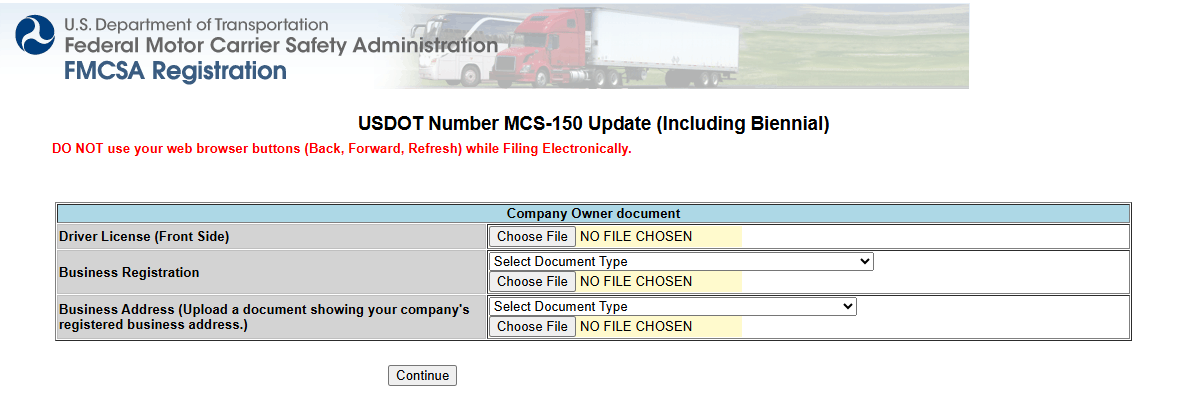This screenshot has height=419, width=1199.
Task: Click Business Address 'NO FILE CHOSEN' field
Action: click(658, 327)
